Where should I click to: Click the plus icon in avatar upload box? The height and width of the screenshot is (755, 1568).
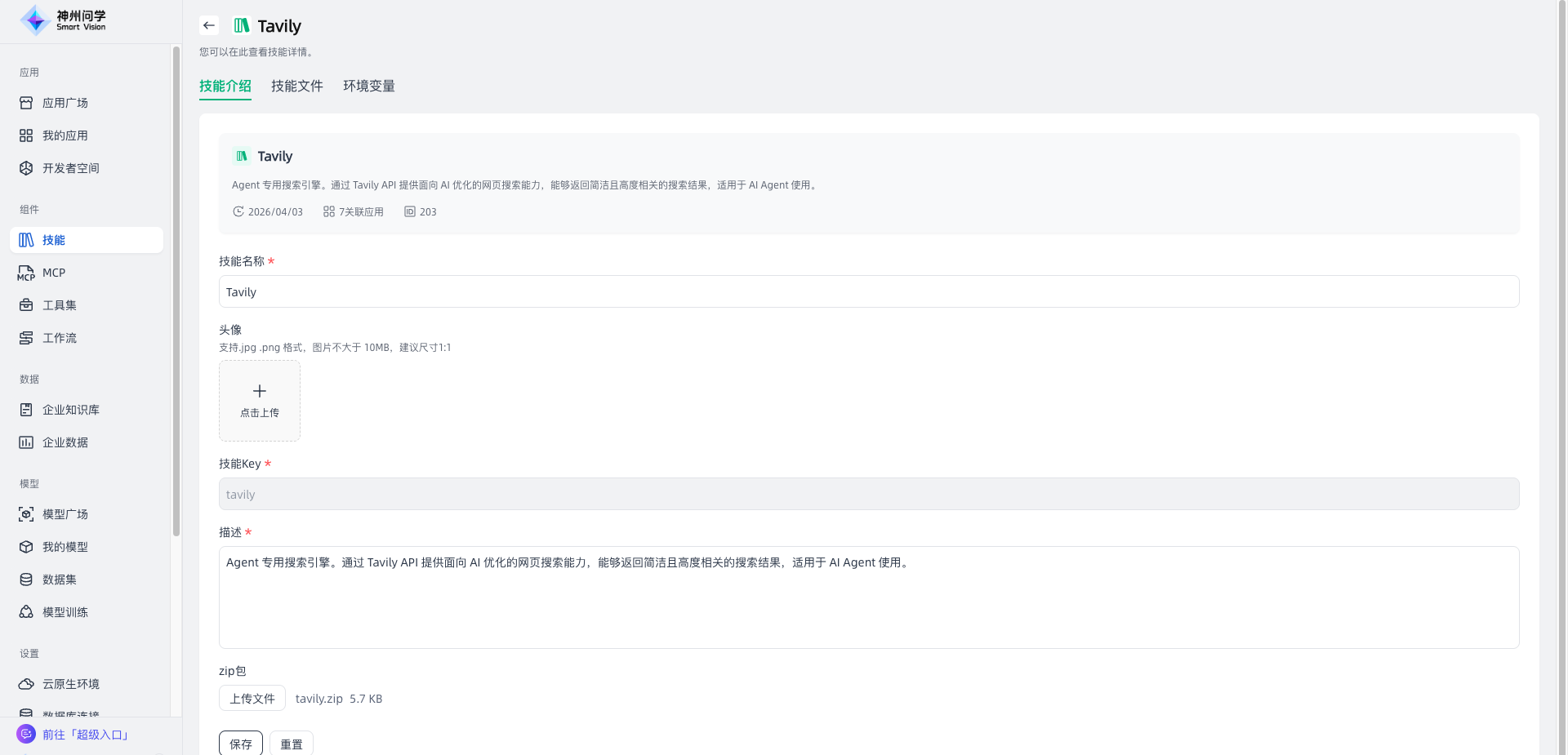point(260,391)
